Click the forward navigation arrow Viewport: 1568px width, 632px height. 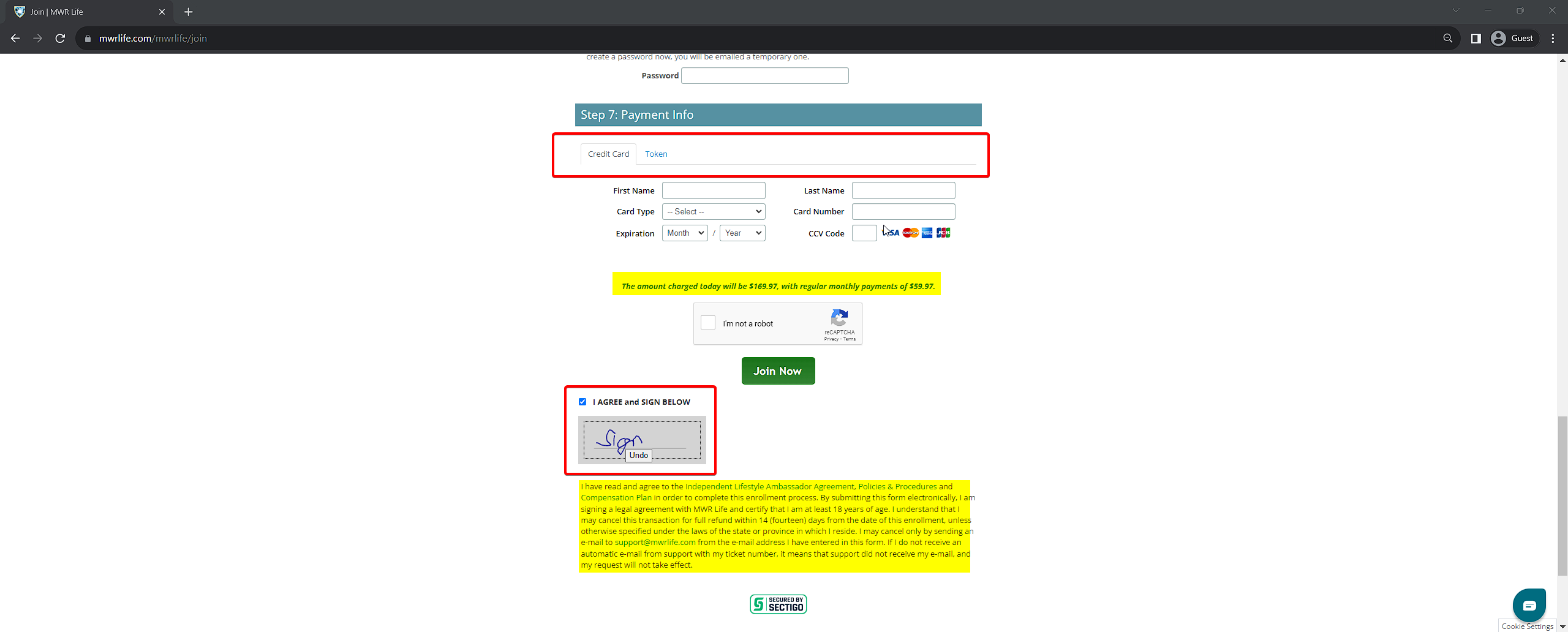click(38, 38)
